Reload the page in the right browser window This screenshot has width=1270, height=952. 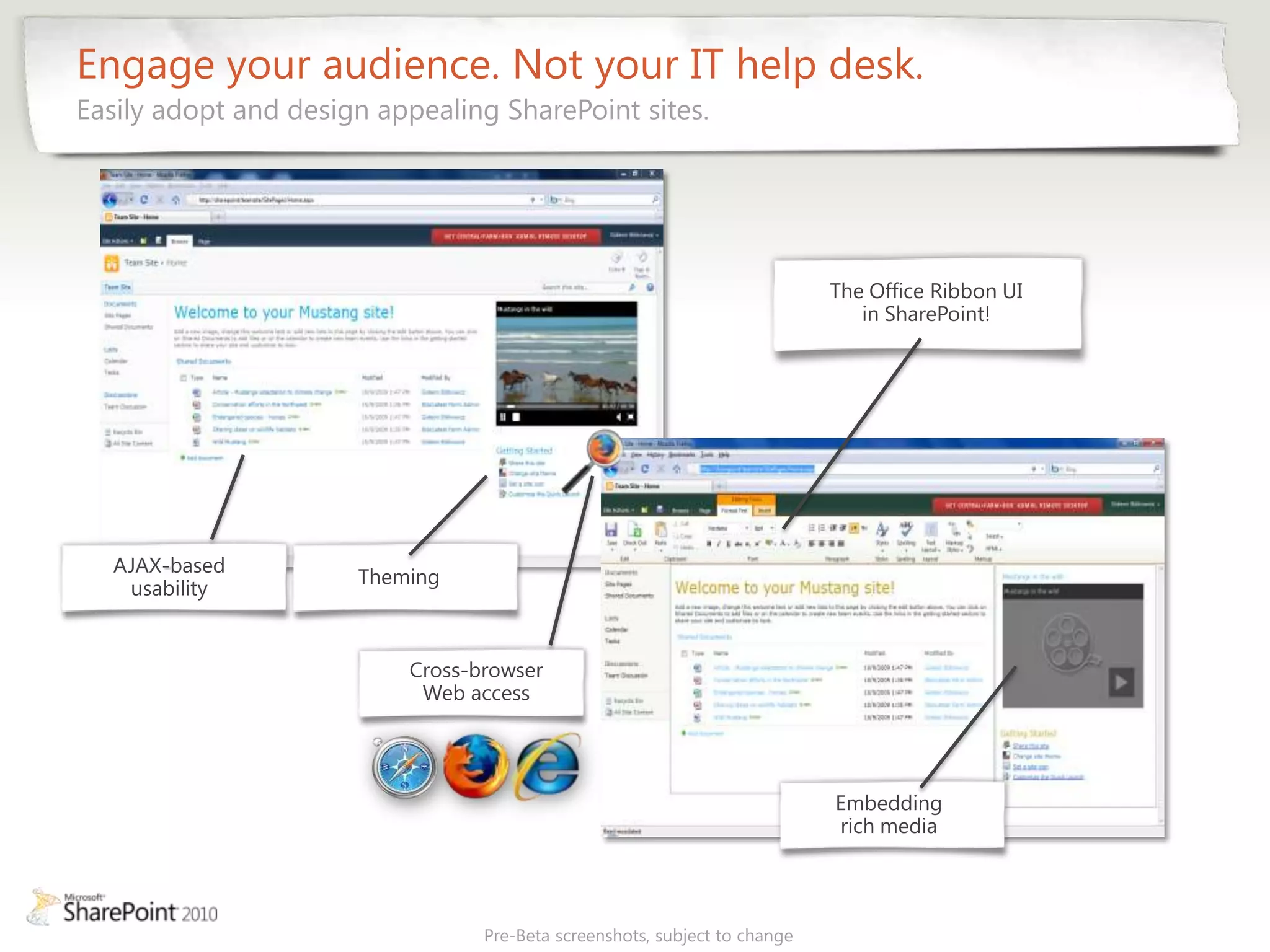645,469
